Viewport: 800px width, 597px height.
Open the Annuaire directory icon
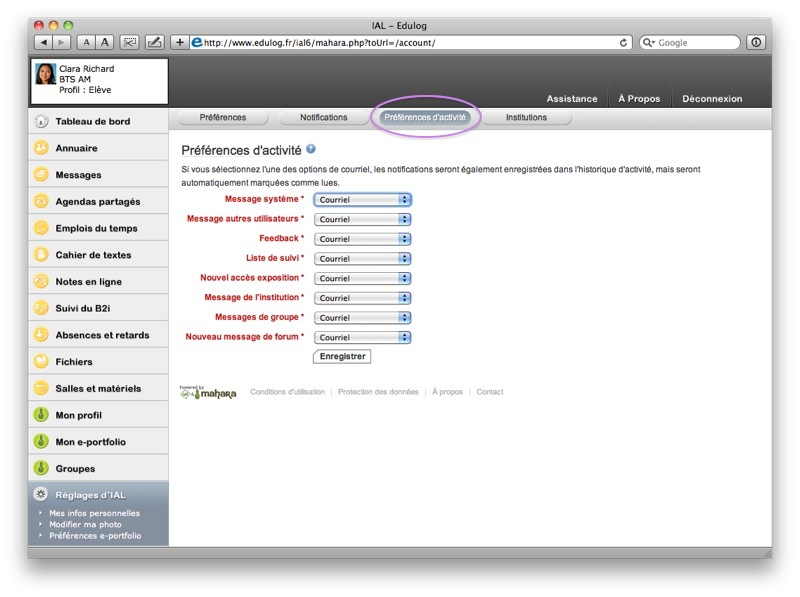[41, 148]
